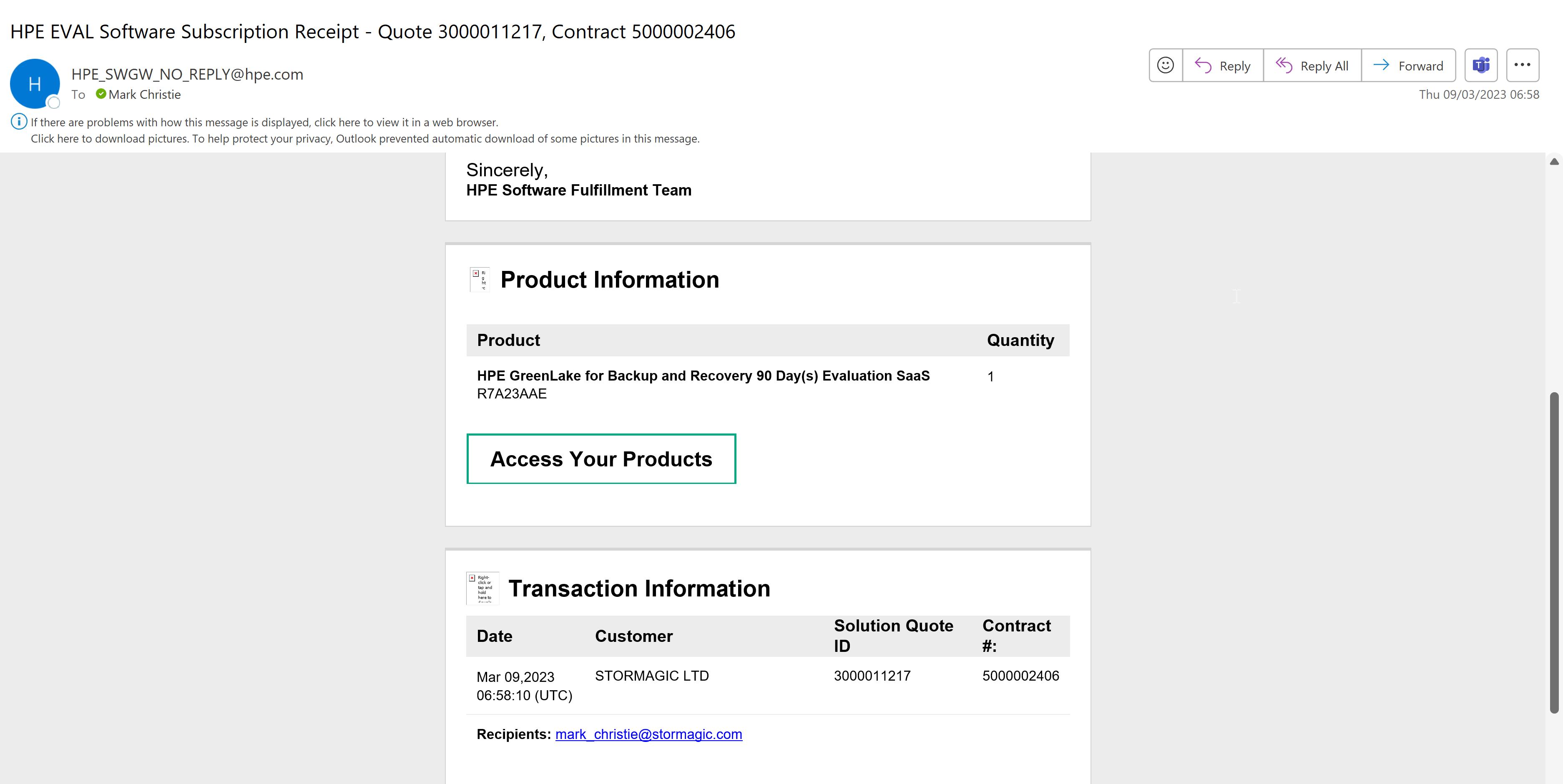Click here to download pictures notice
The width and height of the screenshot is (1563, 784).
click(x=365, y=139)
